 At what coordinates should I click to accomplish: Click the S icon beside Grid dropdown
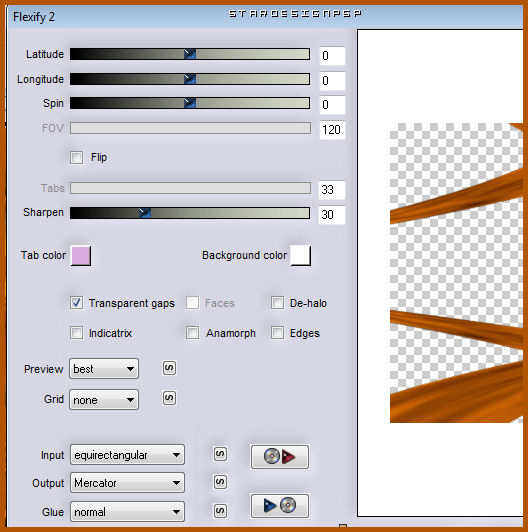(x=169, y=398)
